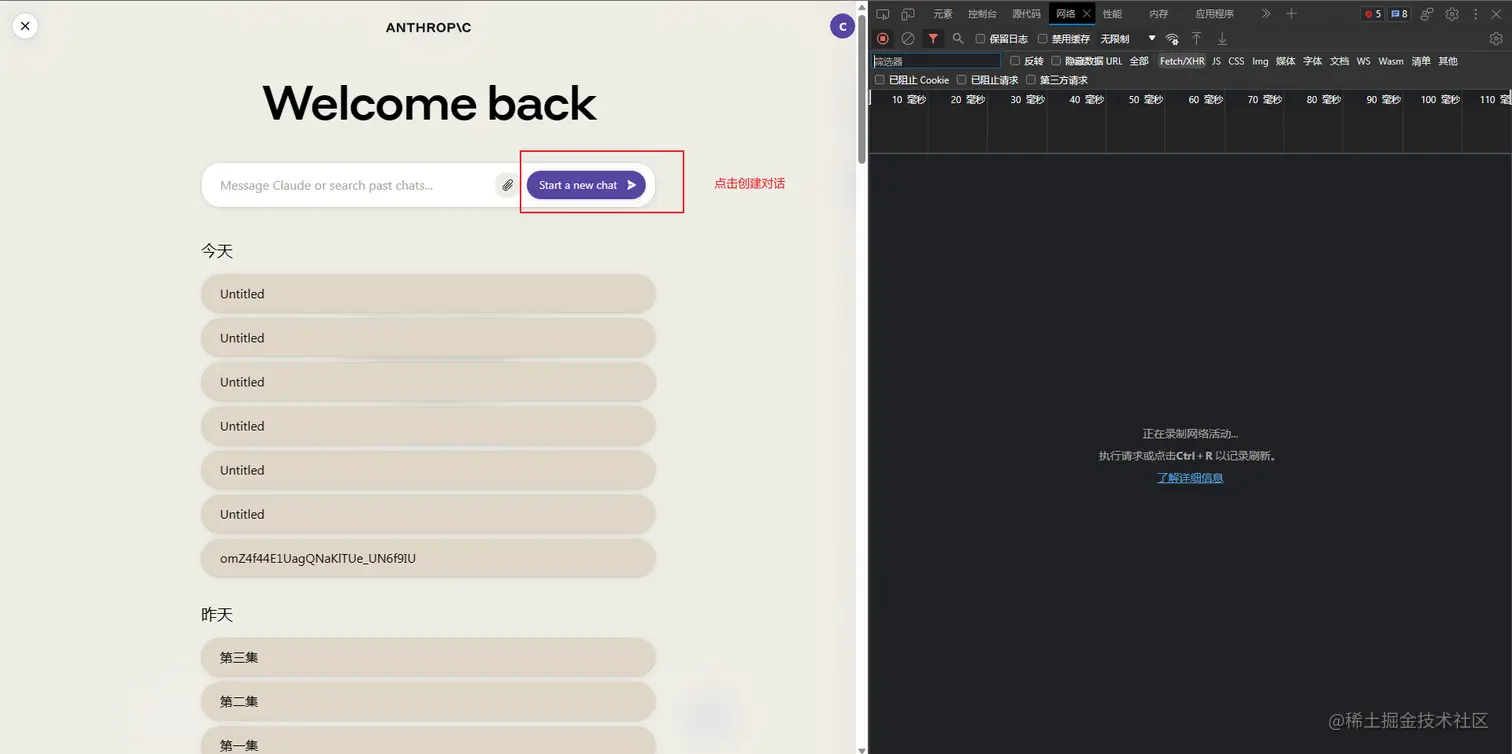Select the 全部 request type filter
1512x754 pixels.
point(1139,61)
